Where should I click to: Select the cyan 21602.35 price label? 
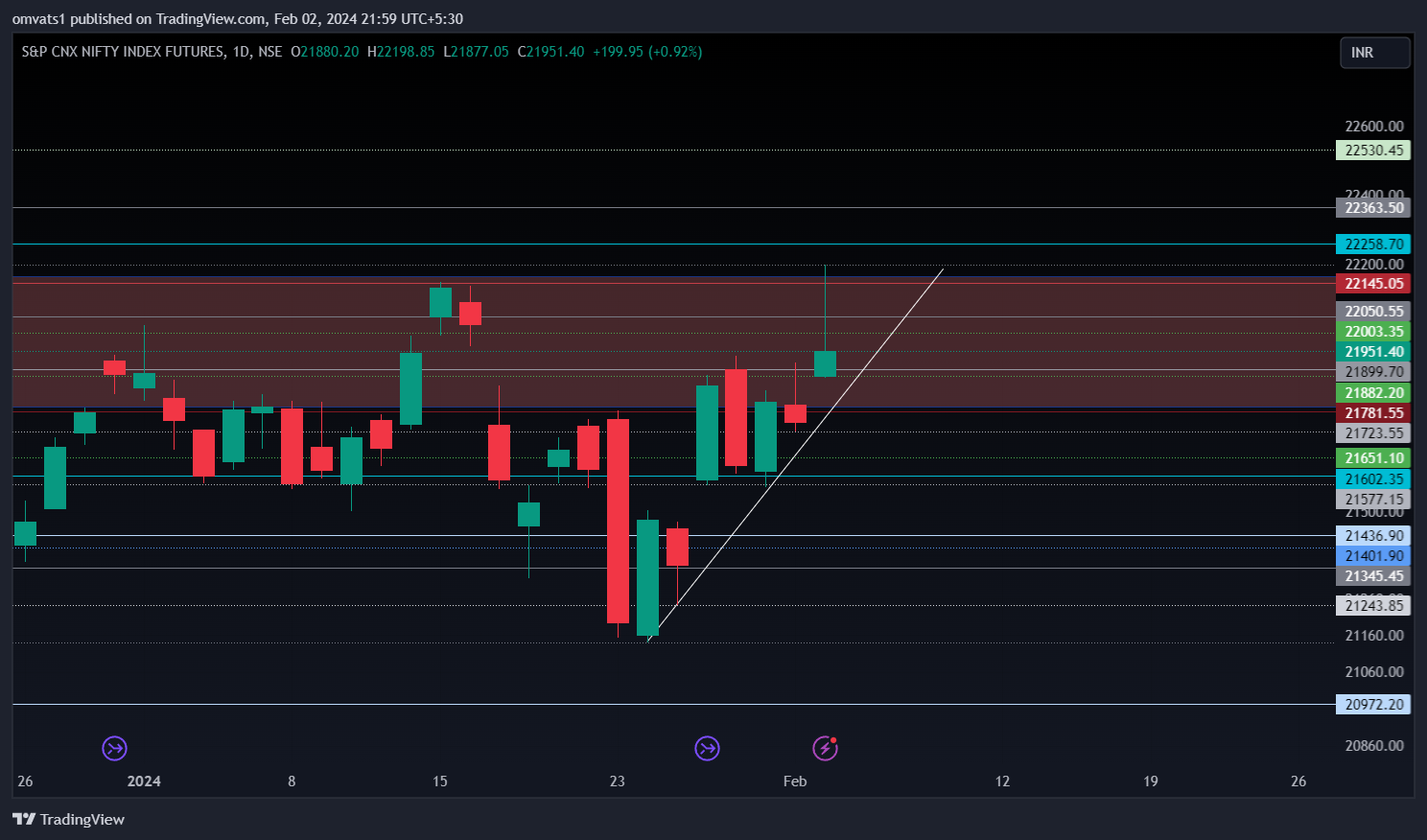pos(1373,479)
